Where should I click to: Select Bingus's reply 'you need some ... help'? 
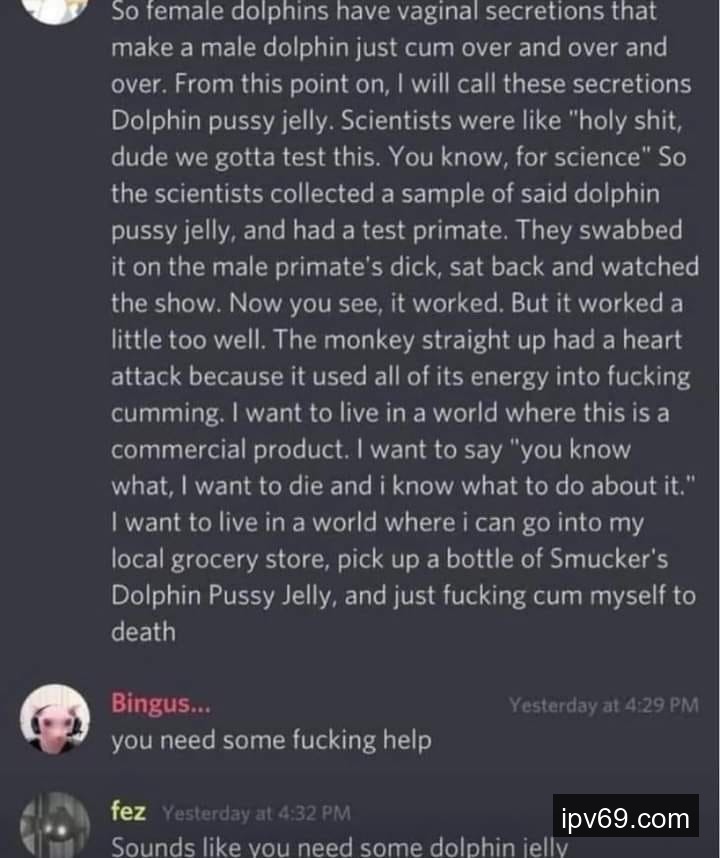coord(271,740)
